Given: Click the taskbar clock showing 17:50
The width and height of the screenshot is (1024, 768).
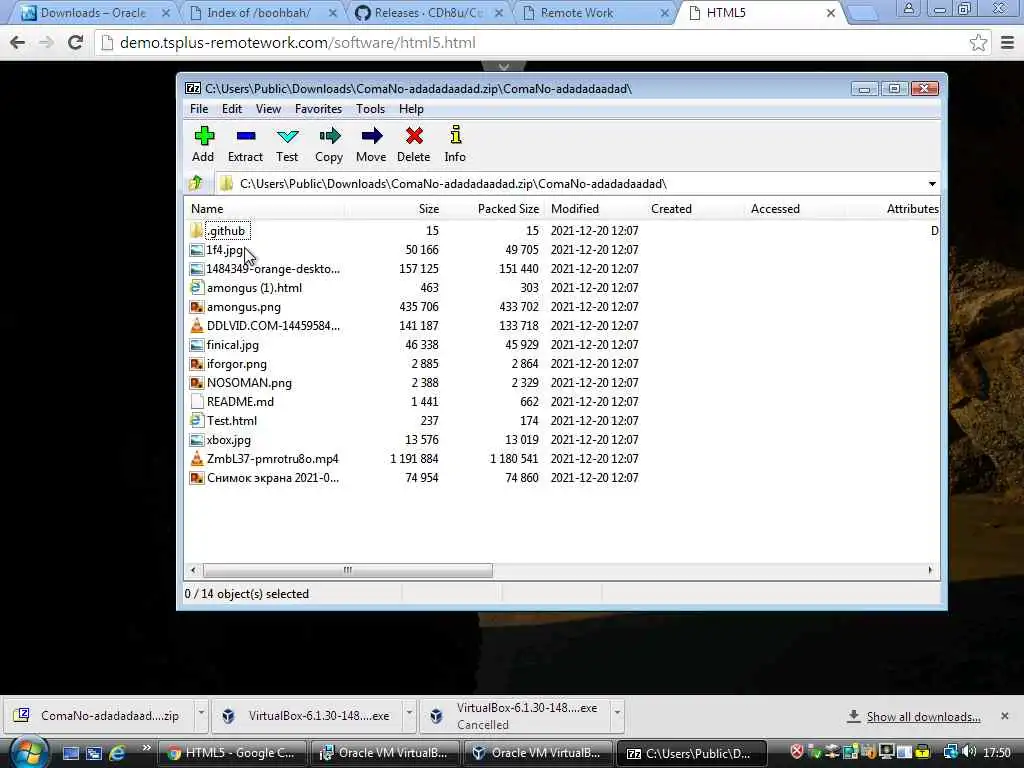Looking at the screenshot, I should [x=997, y=752].
